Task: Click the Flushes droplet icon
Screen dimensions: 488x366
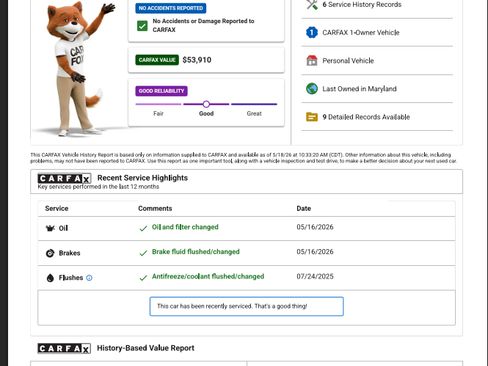Action: point(50,278)
